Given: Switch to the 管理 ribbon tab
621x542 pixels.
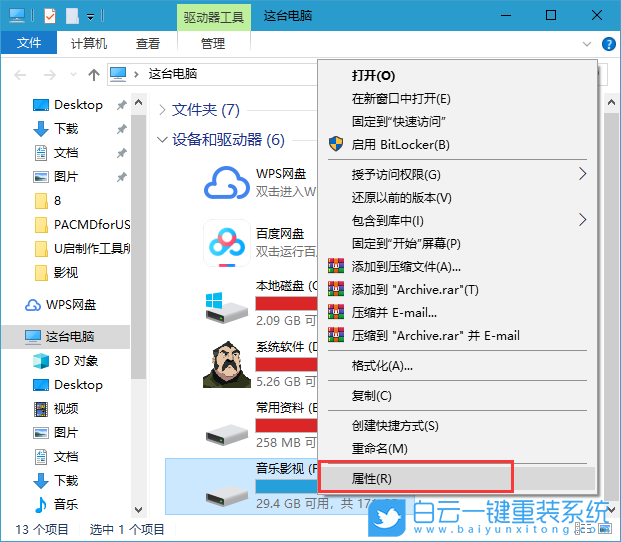Looking at the screenshot, I should click(213, 43).
